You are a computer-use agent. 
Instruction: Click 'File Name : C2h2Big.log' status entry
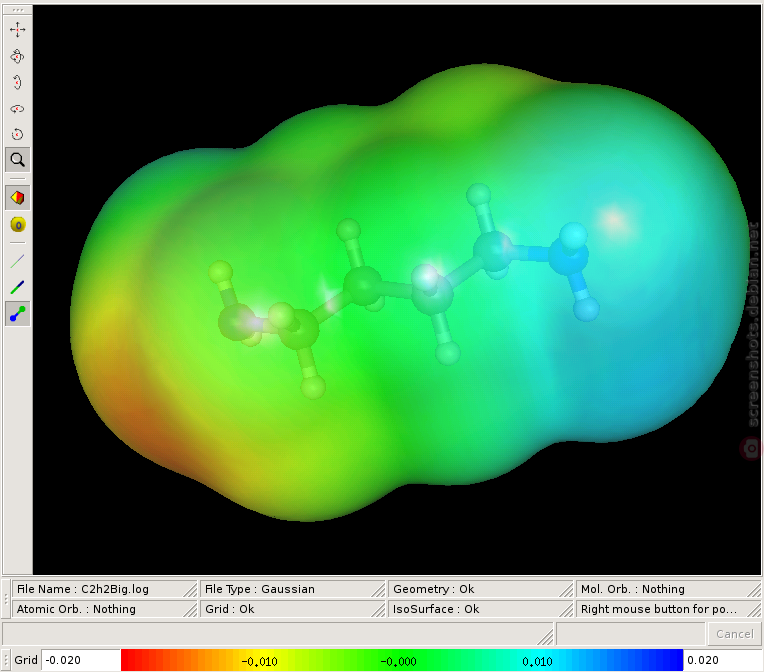coord(105,589)
